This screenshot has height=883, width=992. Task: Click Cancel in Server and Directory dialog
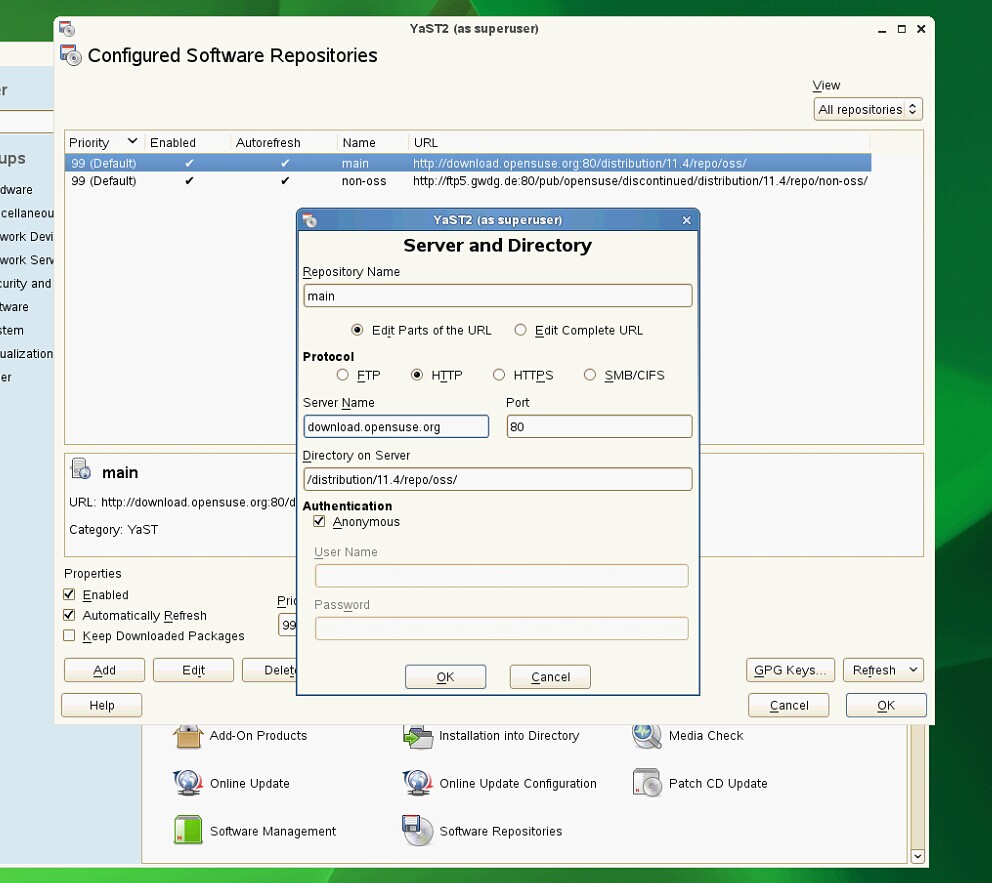550,677
